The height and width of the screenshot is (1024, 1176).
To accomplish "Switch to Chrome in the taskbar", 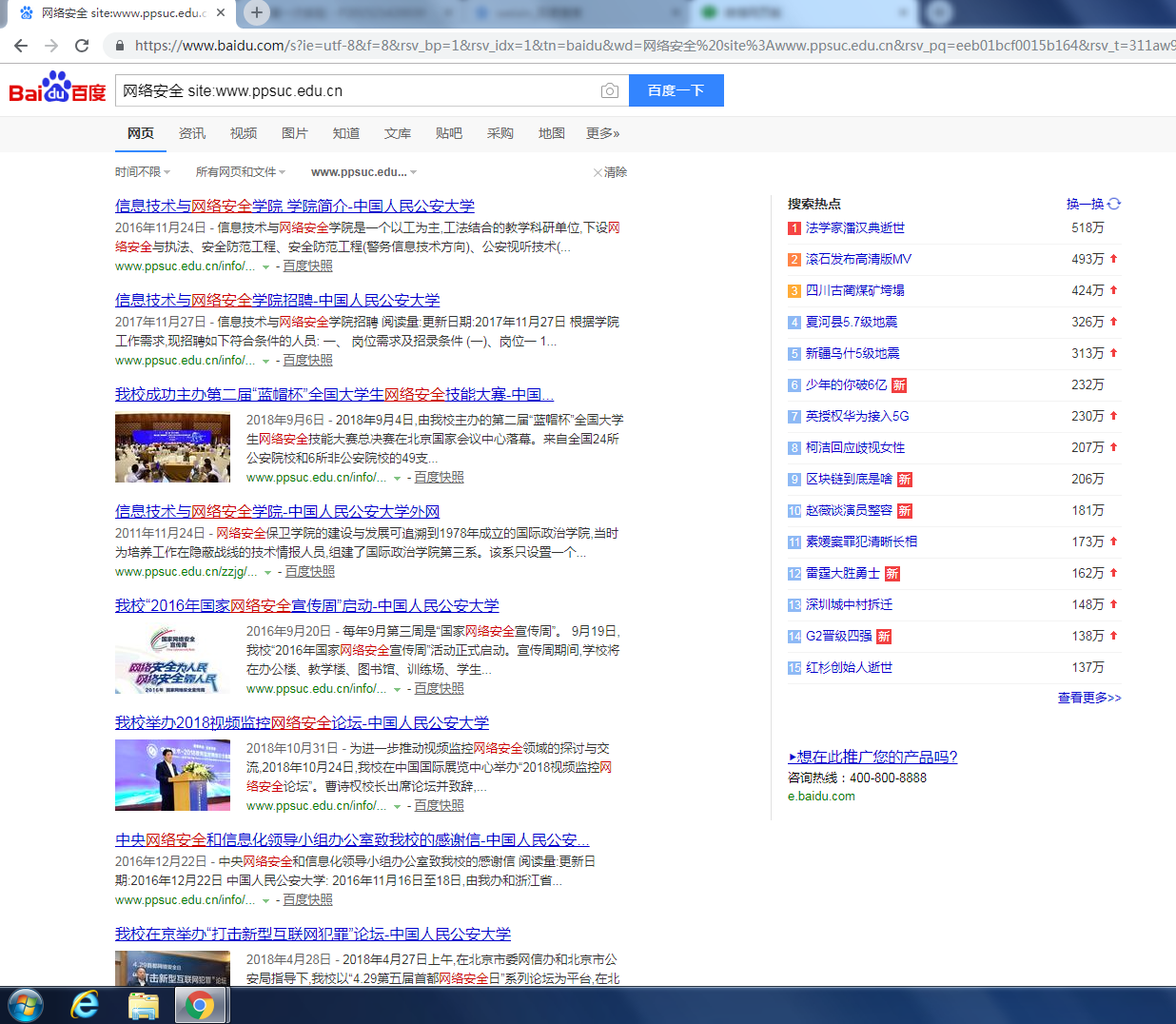I will click(x=200, y=1005).
